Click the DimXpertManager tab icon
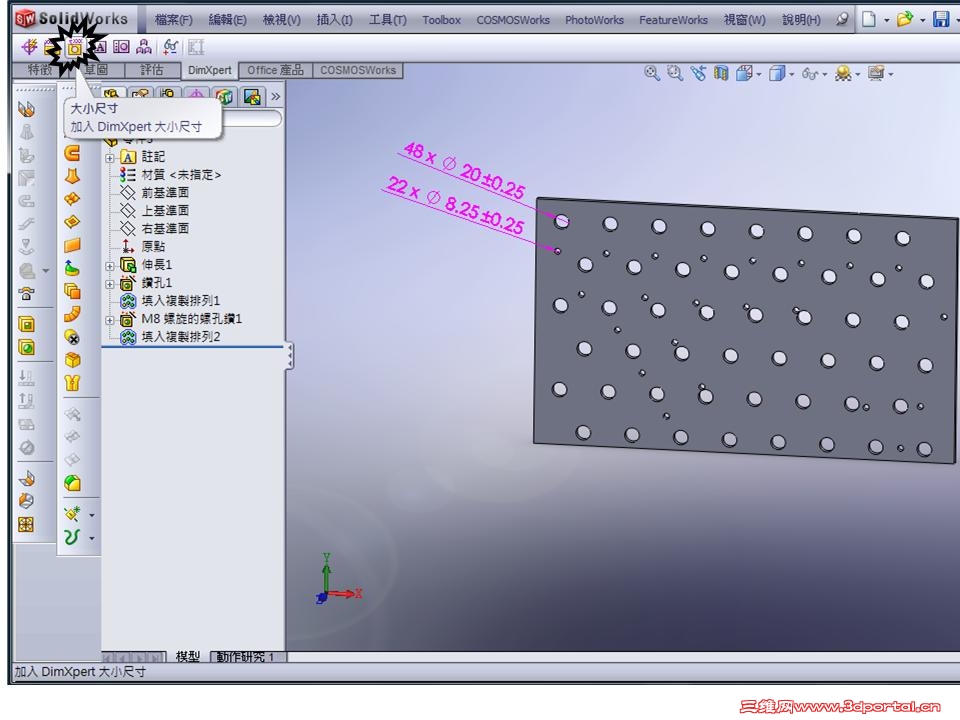The width and height of the screenshot is (960, 720). coord(196,96)
